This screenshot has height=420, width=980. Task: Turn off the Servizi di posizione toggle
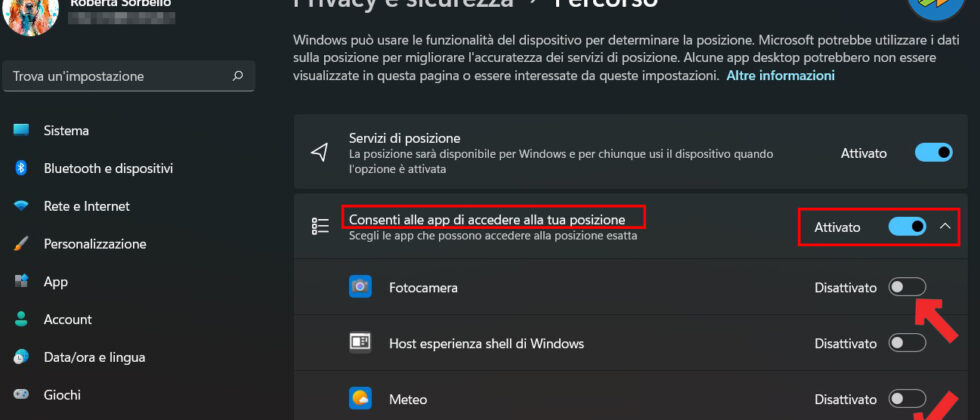point(933,152)
